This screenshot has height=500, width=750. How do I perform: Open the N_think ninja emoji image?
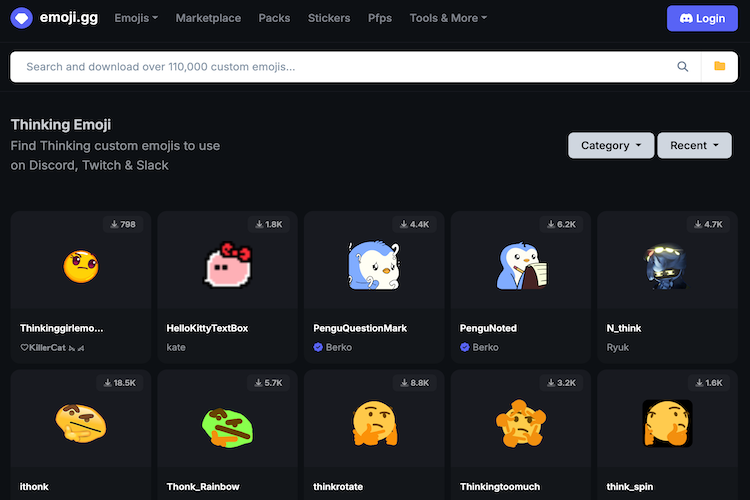click(x=667, y=267)
